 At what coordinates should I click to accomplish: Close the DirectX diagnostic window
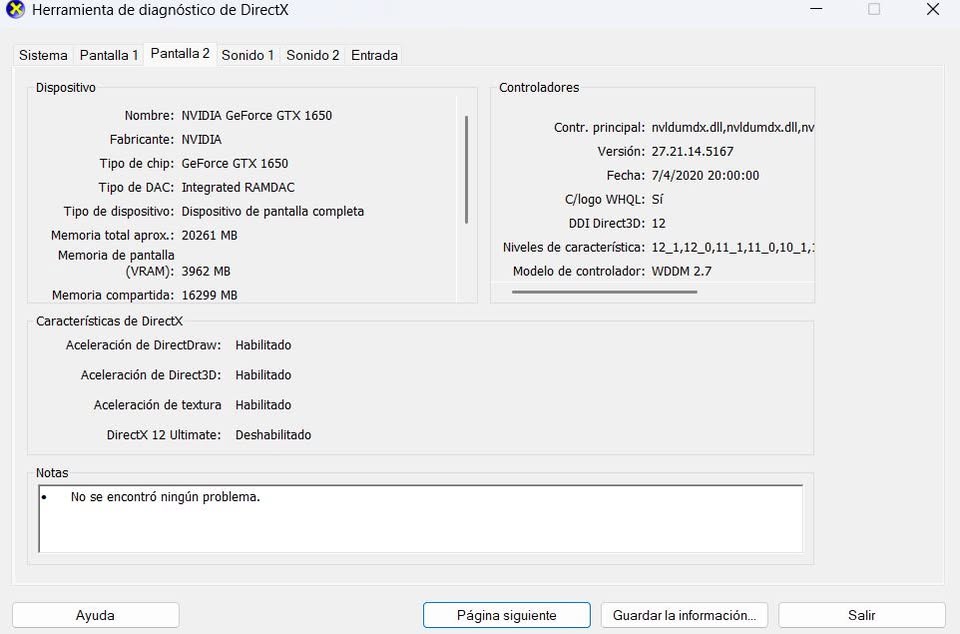pos(932,9)
